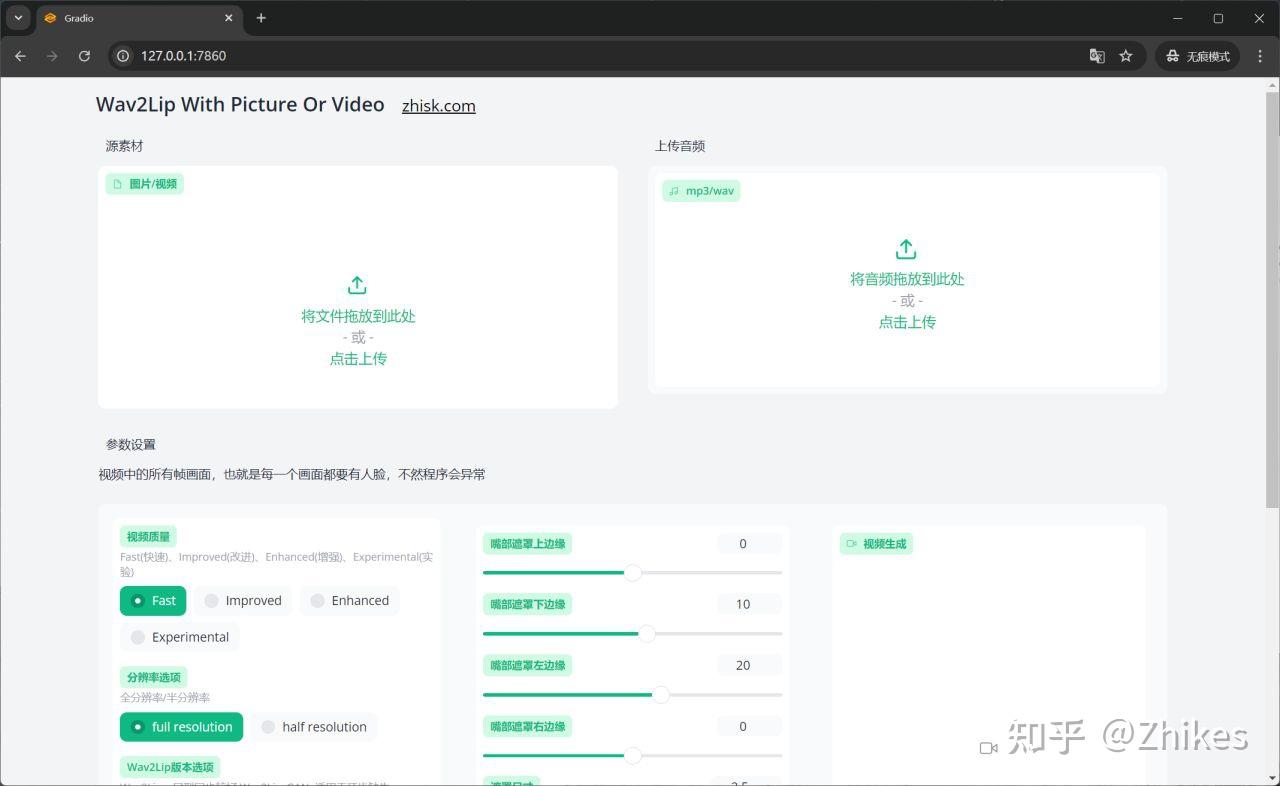Choose the half resolution option
1280x786 pixels.
tap(313, 727)
